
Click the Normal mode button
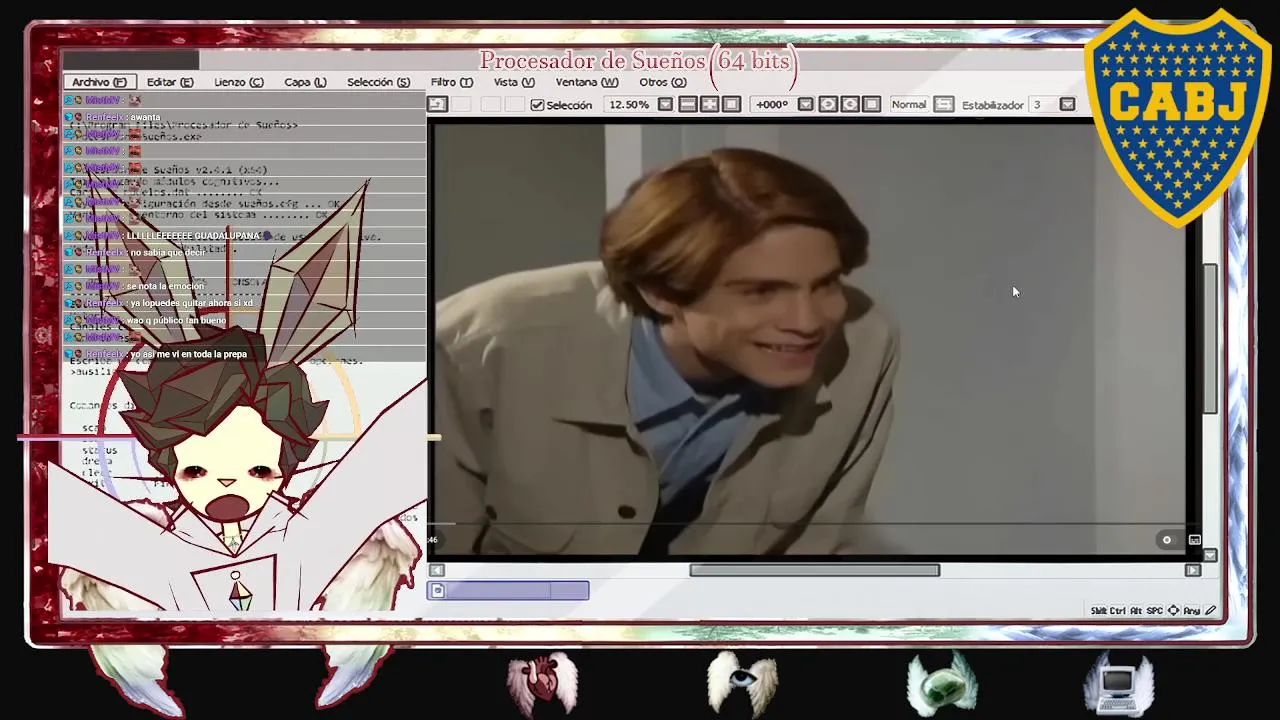[909, 105]
